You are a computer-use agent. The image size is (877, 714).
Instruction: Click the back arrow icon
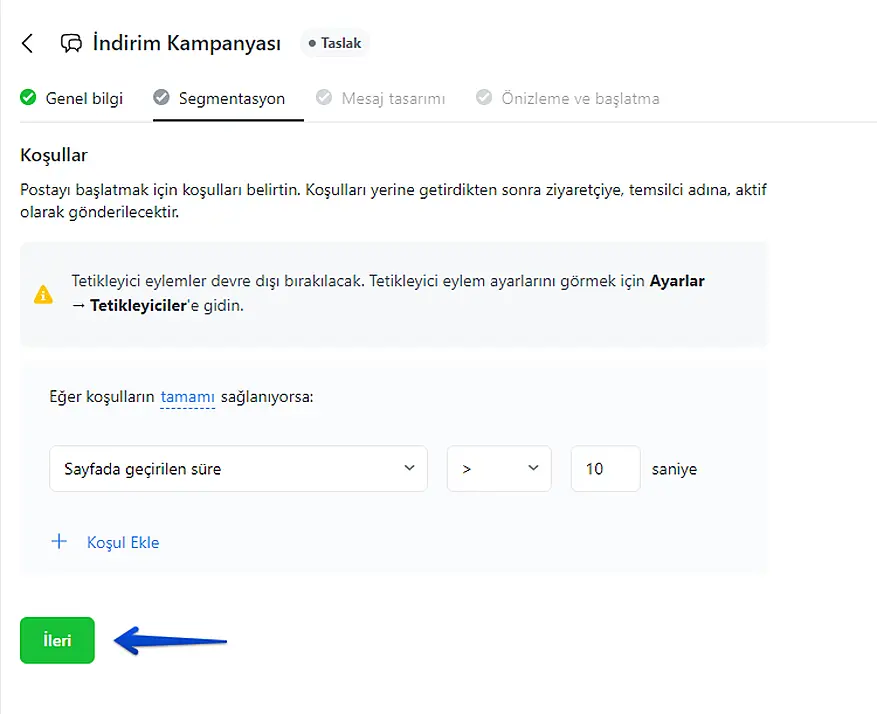[28, 43]
